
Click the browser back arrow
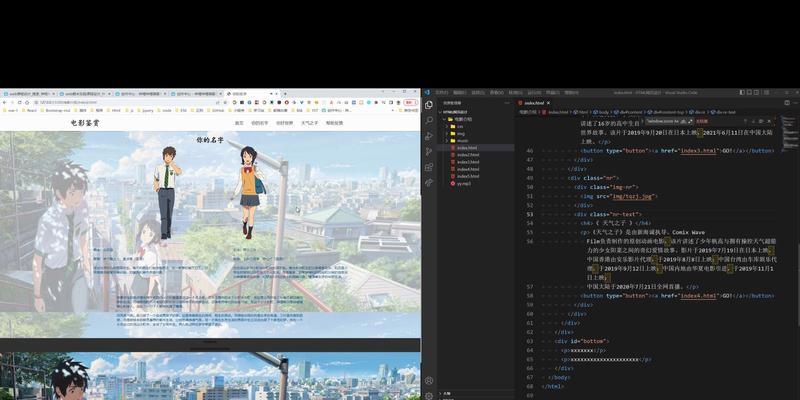(x=5, y=103)
